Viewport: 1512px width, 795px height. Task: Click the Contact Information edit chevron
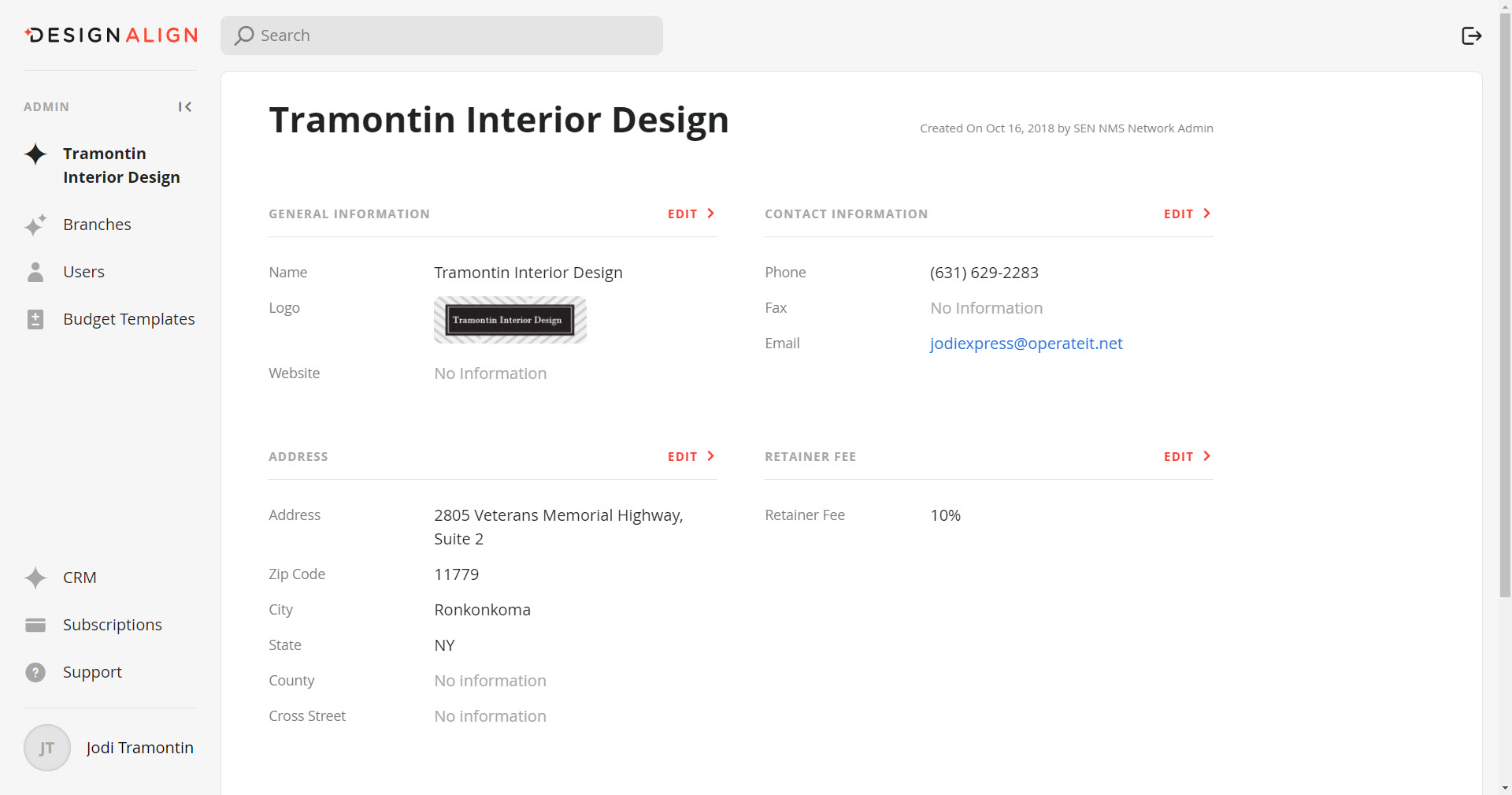pos(1207,214)
